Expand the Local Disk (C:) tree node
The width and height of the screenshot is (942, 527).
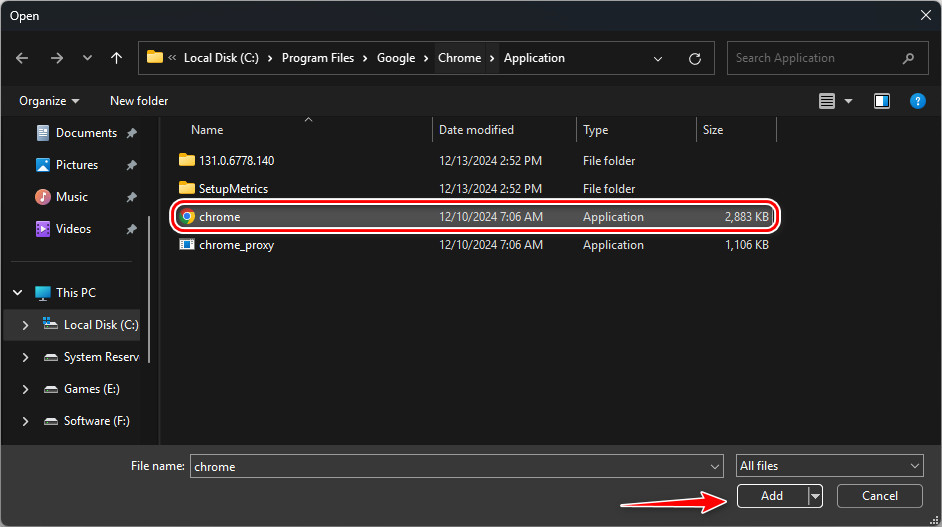[25, 325]
